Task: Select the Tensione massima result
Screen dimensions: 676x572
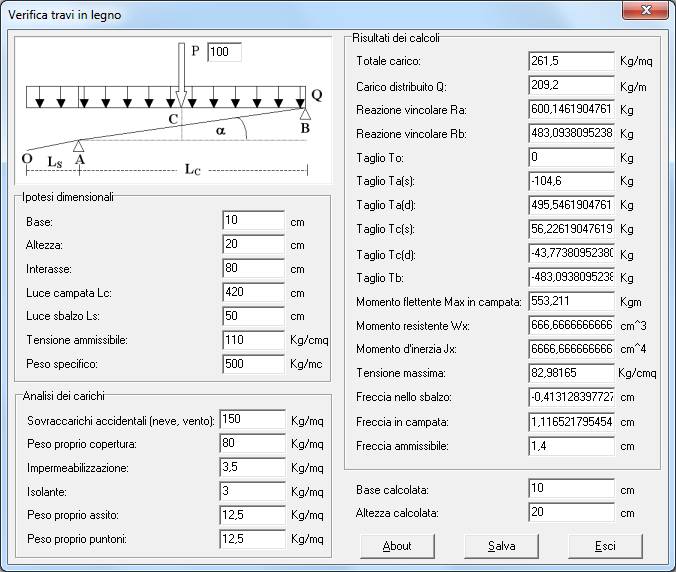Action: (x=571, y=373)
